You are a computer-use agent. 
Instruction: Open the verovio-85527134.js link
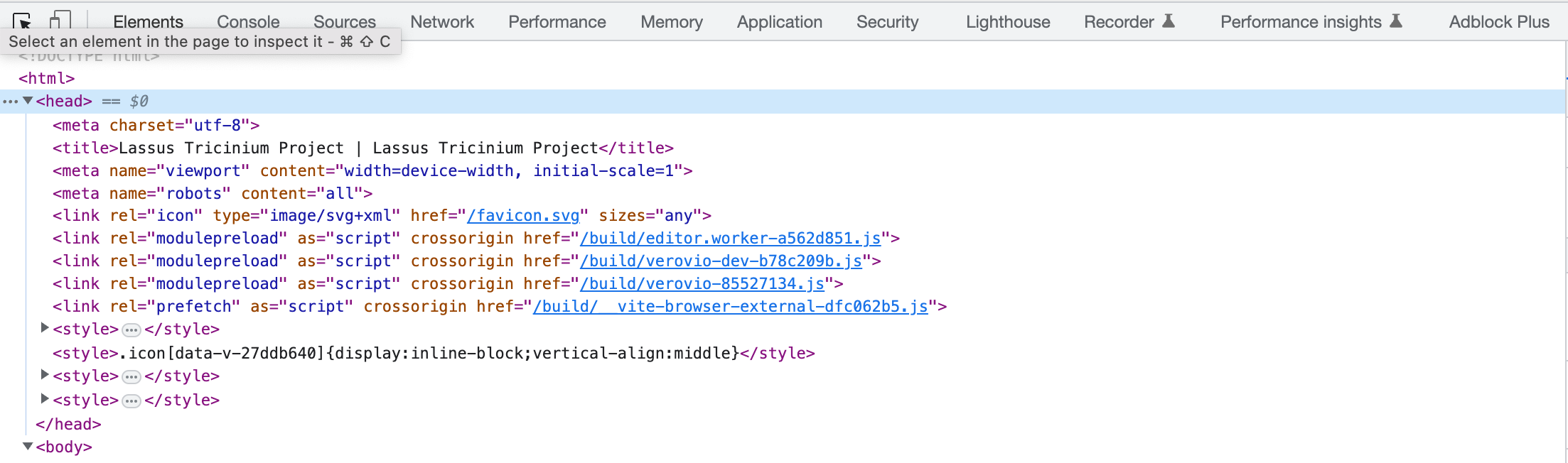click(x=702, y=284)
